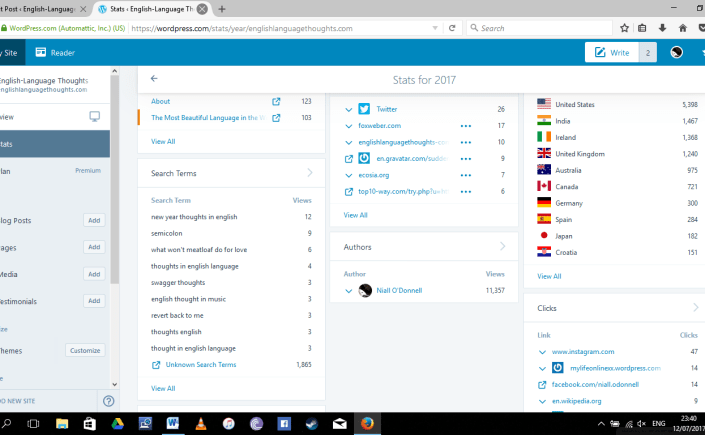Click the Firefox bookmark star icon
This screenshot has width=705, height=435.
click(x=624, y=28)
